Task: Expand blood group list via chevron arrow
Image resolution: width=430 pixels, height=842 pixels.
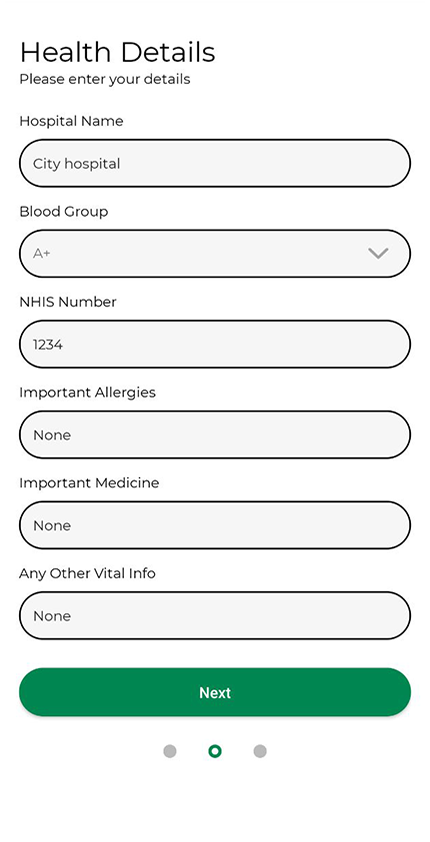Action: tap(378, 253)
